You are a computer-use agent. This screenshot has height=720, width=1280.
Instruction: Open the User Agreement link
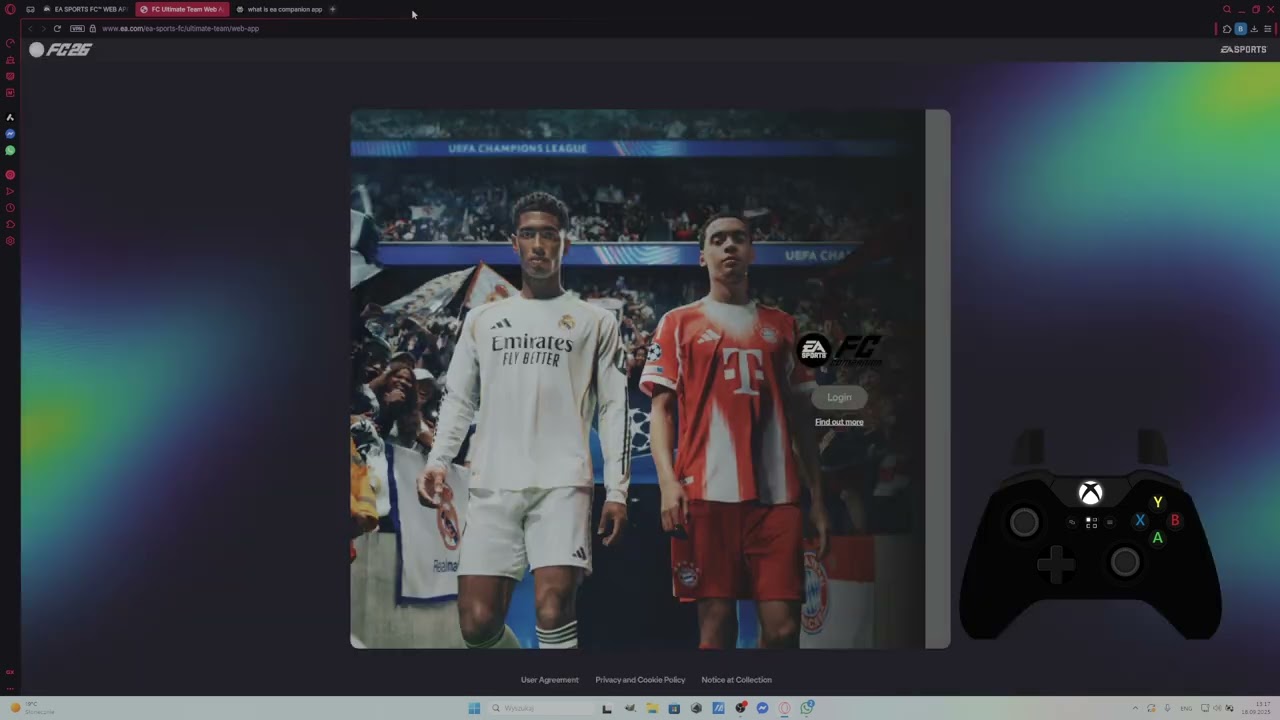[549, 680]
